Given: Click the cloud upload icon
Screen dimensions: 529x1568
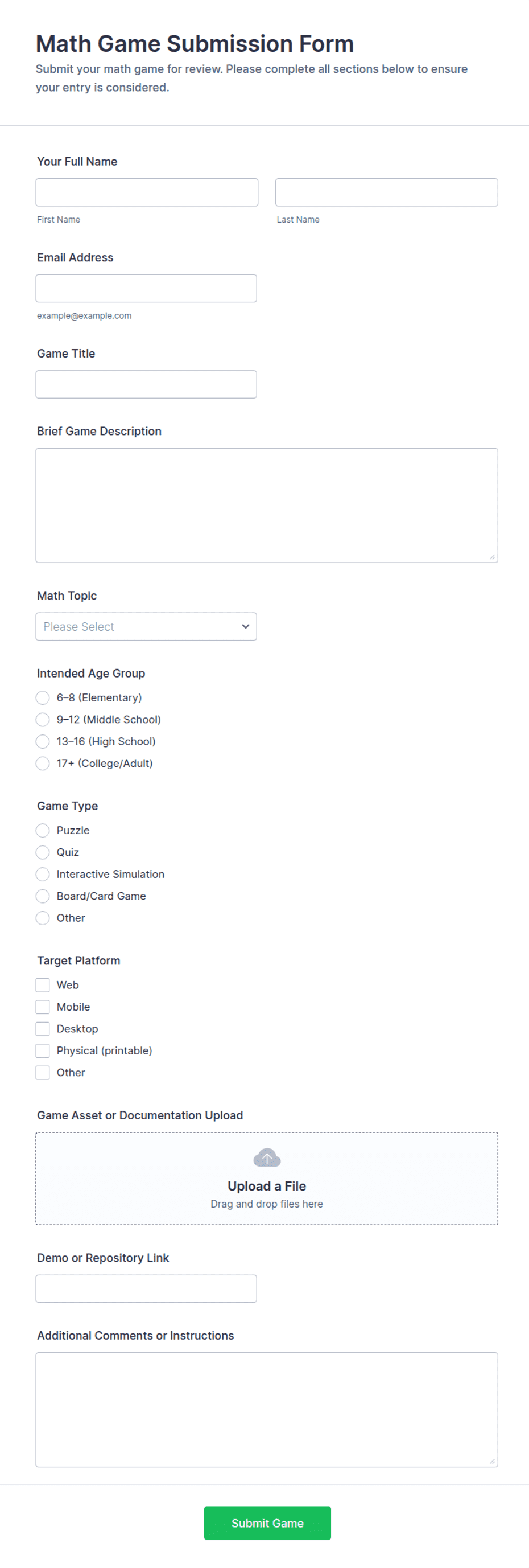Looking at the screenshot, I should coord(266,1157).
